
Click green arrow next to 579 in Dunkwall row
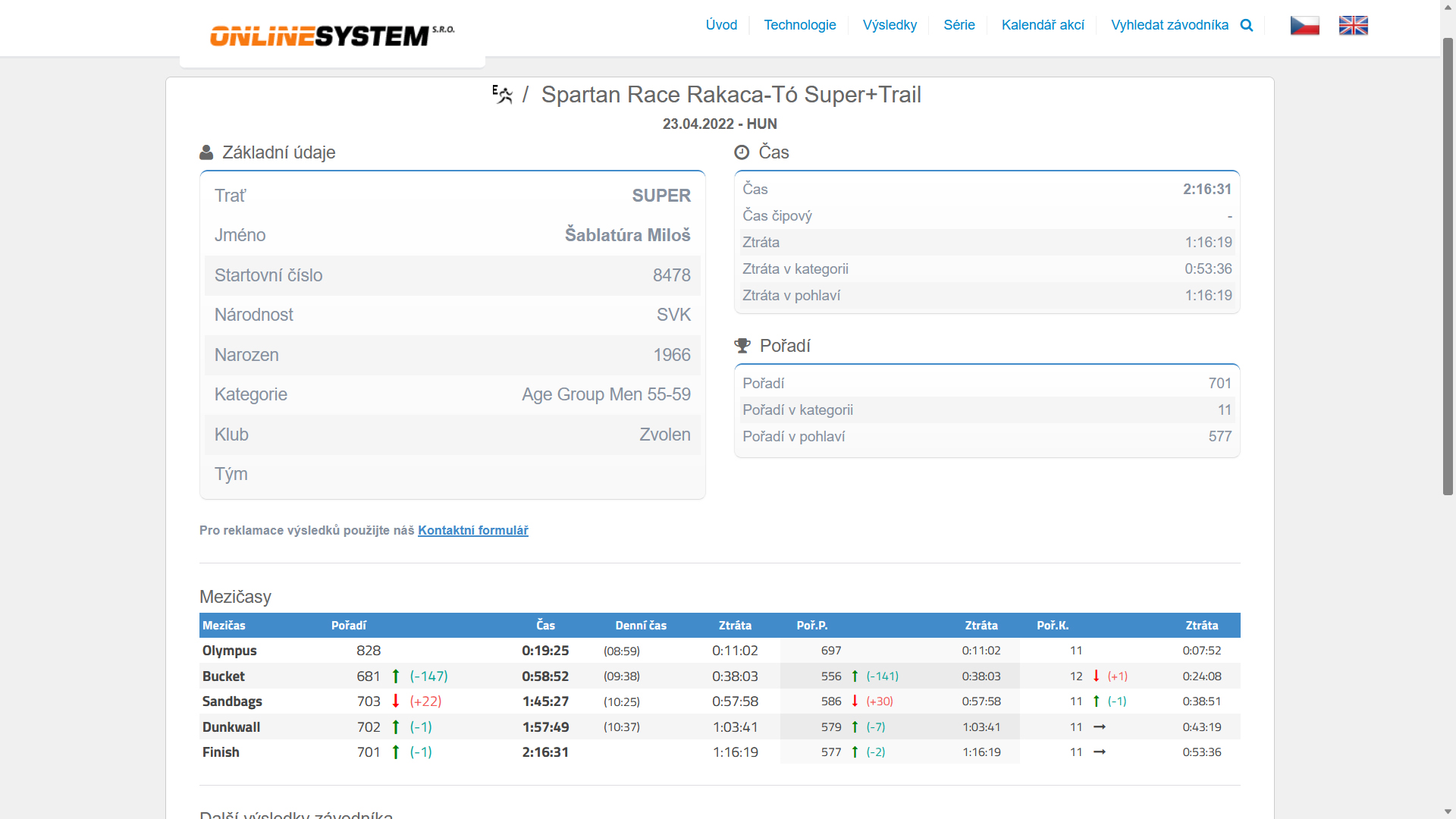855,726
